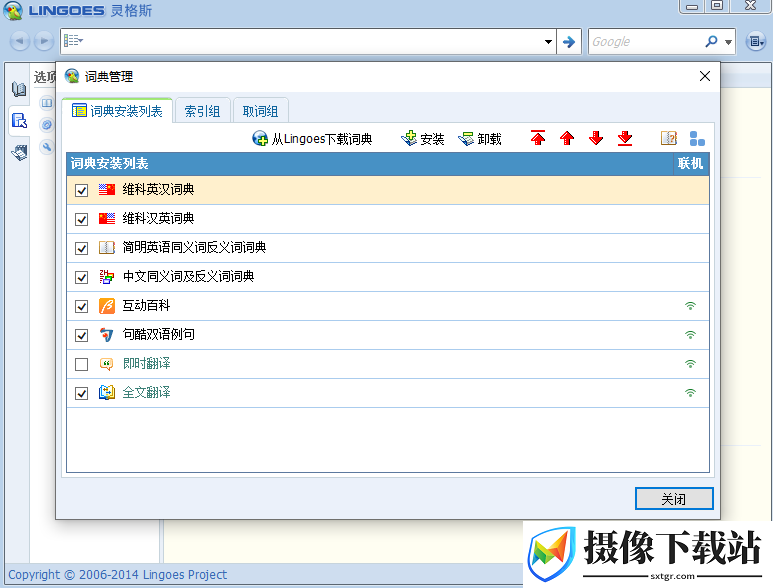Move selected dictionary up one position
Image resolution: width=773 pixels, height=588 pixels.
click(x=567, y=138)
